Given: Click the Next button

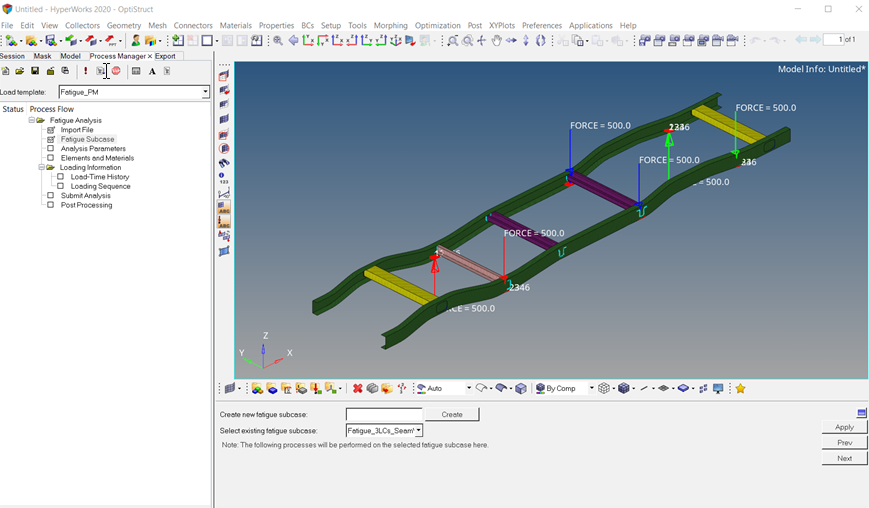Looking at the screenshot, I should 844,458.
